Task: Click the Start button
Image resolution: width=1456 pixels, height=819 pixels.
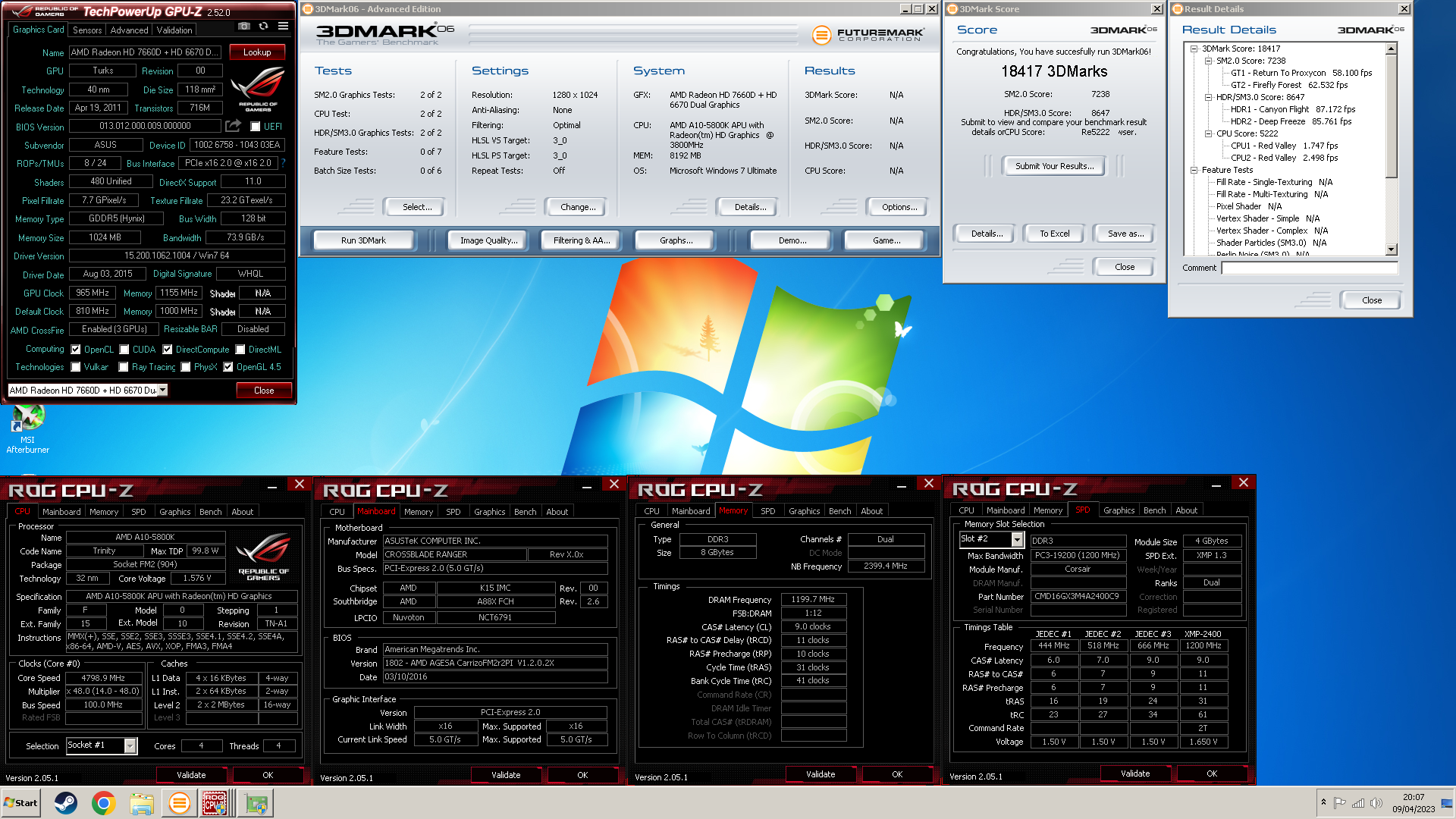Action: tap(20, 803)
